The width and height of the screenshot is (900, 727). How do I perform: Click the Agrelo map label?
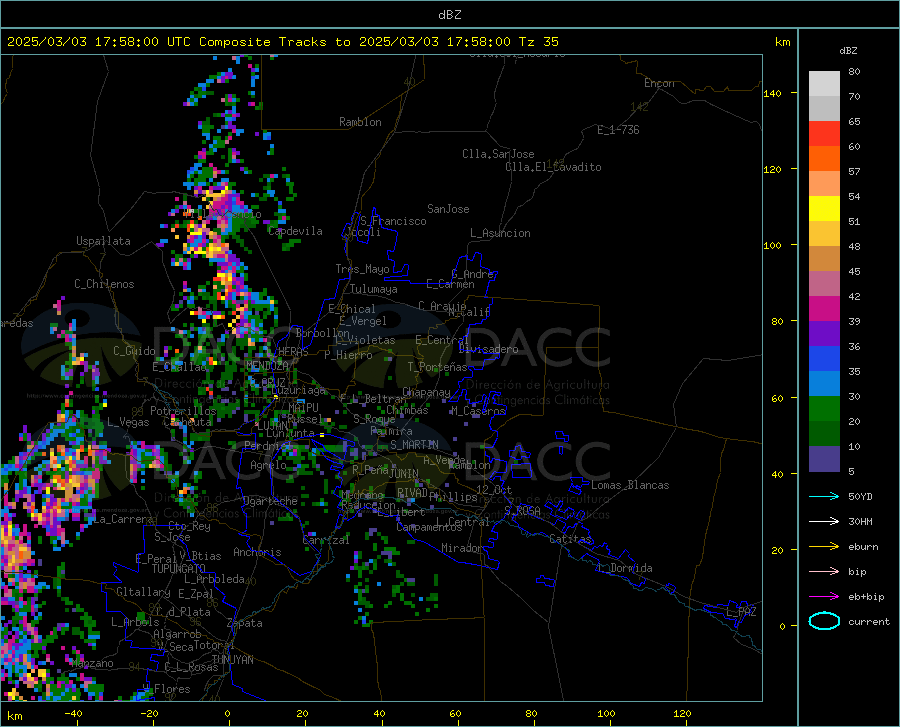(268, 465)
